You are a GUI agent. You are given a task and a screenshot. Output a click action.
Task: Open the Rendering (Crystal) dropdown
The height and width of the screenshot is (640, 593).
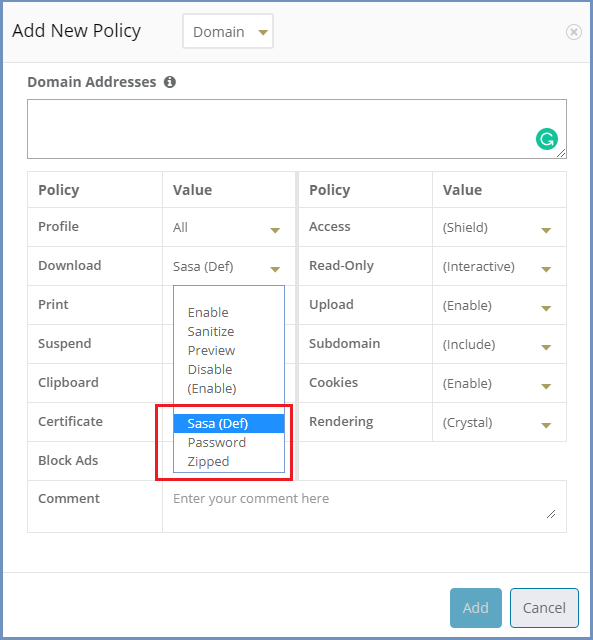click(x=497, y=422)
